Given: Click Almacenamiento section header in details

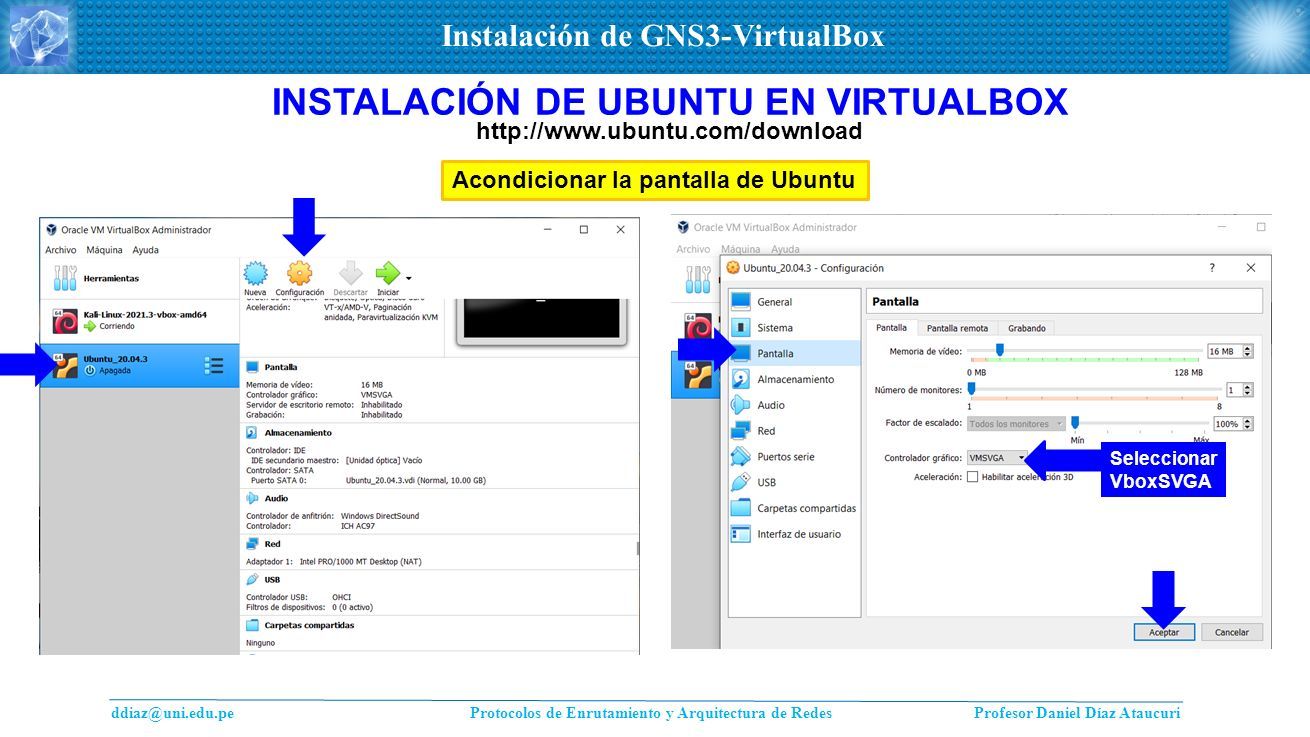Looking at the screenshot, I should [298, 433].
